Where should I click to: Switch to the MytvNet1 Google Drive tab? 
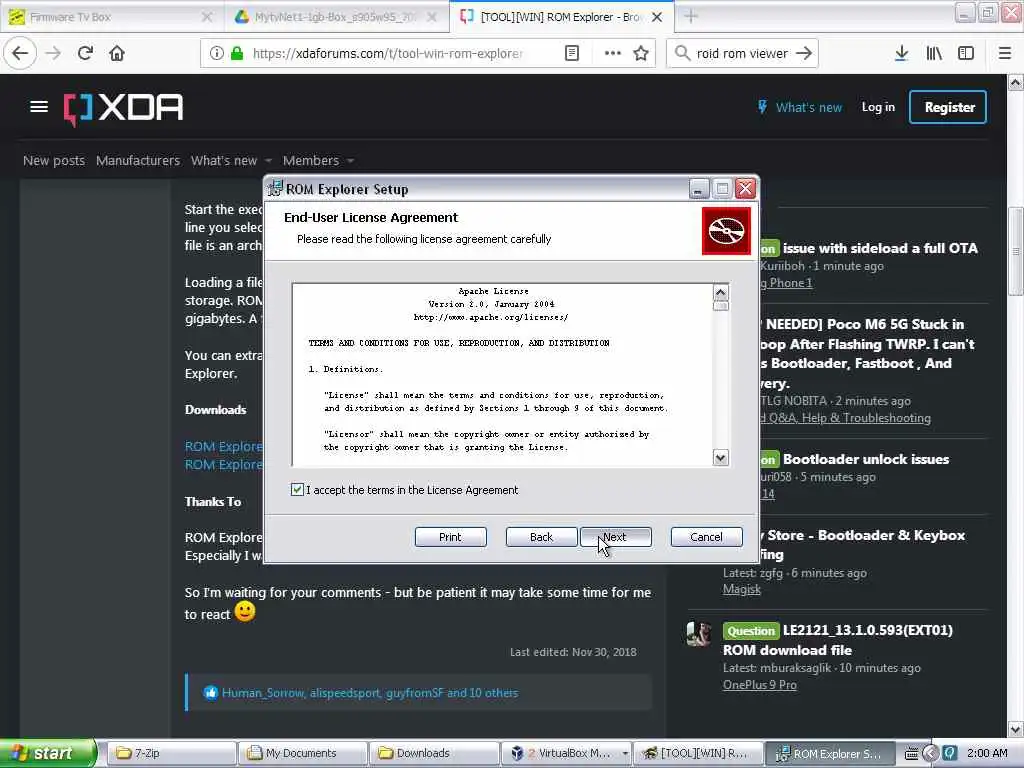(x=335, y=17)
